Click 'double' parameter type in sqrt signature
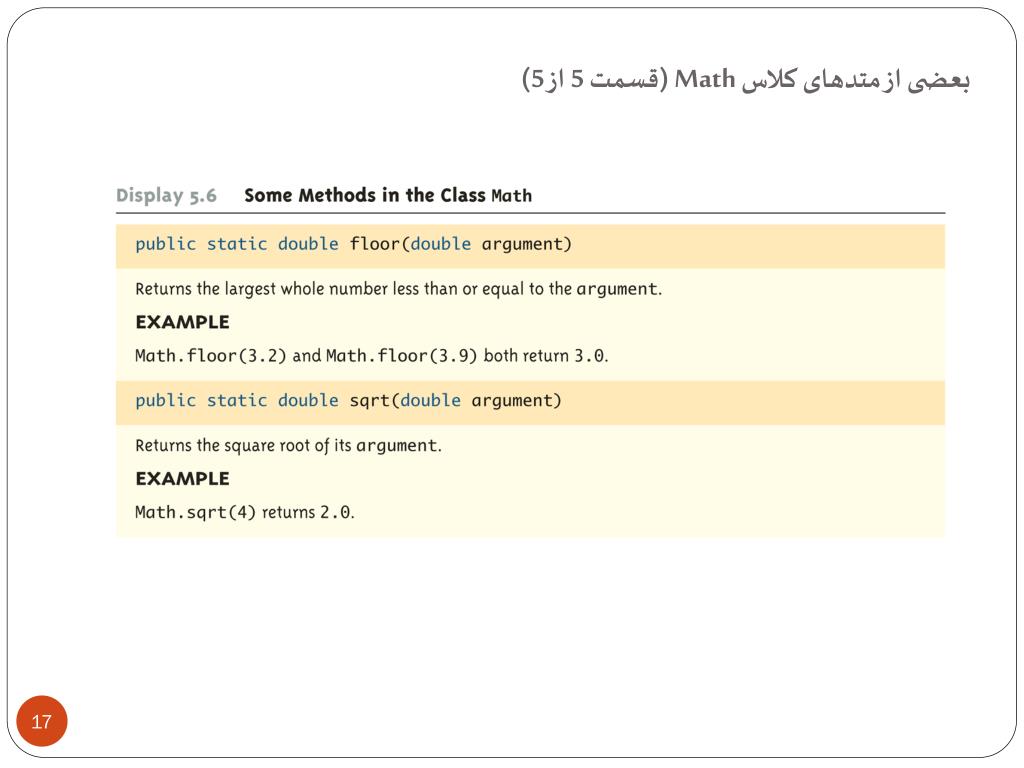Viewport: 1024px width, 768px height. (x=430, y=400)
